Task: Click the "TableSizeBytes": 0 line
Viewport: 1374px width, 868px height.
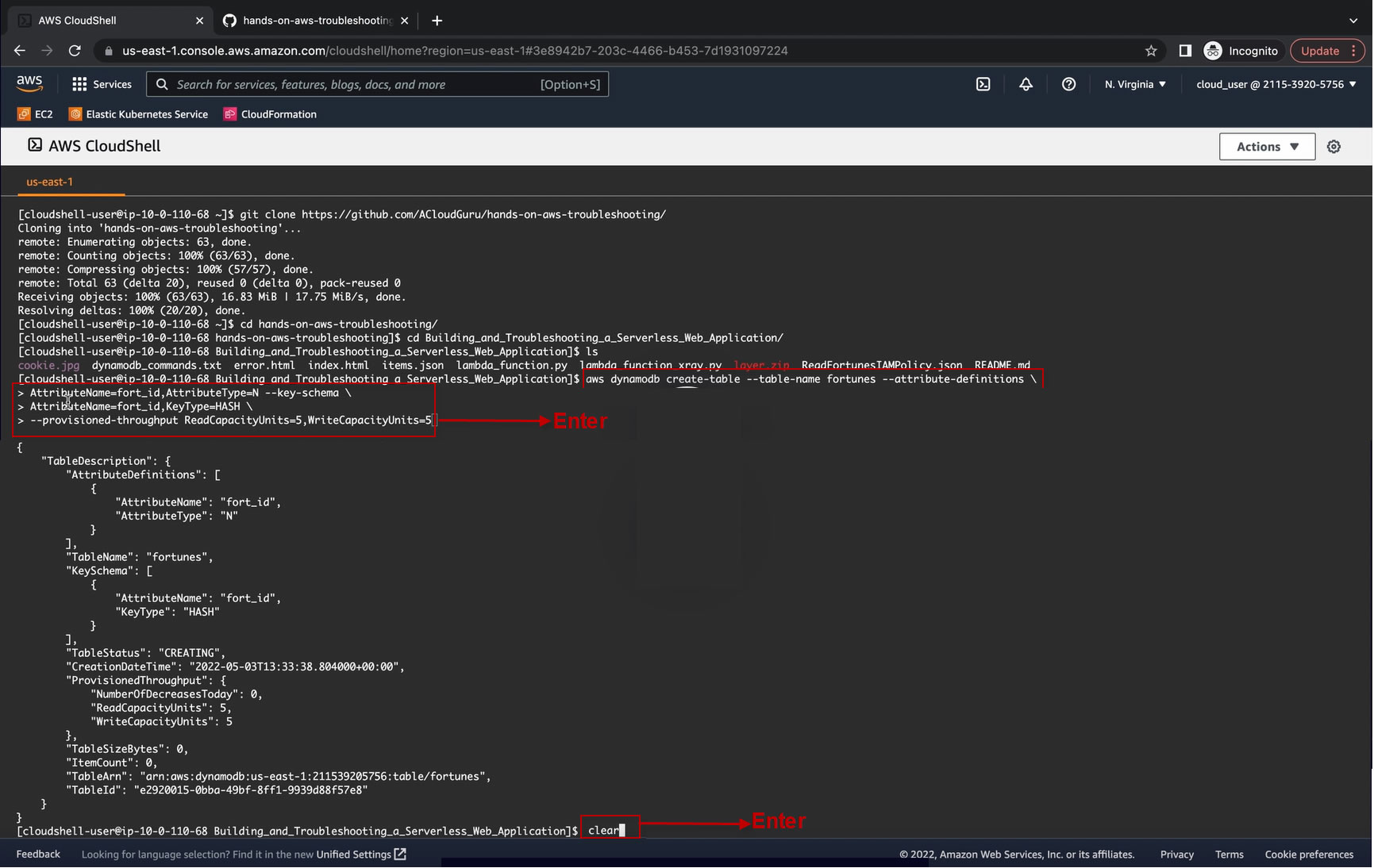Action: [x=127, y=749]
